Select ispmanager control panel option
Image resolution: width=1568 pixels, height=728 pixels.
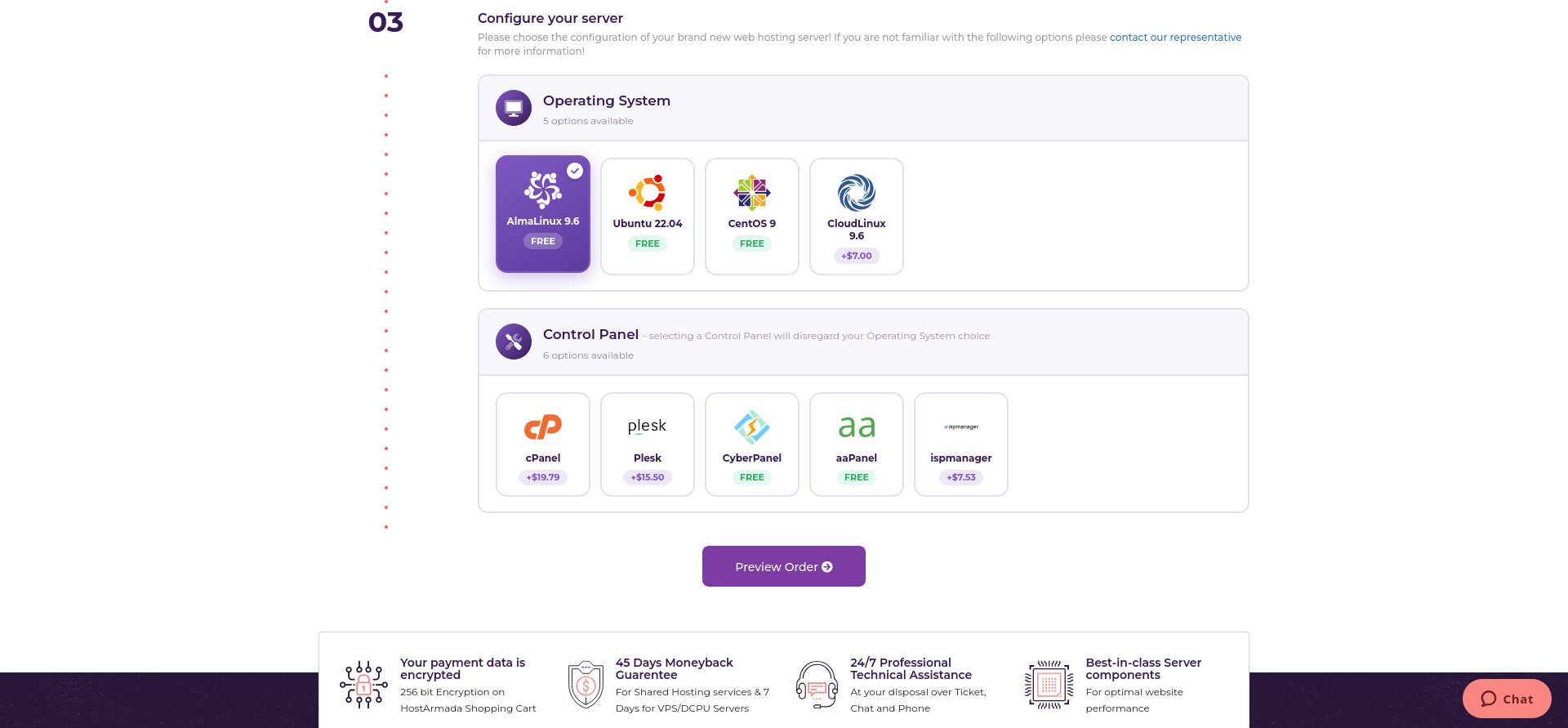[961, 444]
